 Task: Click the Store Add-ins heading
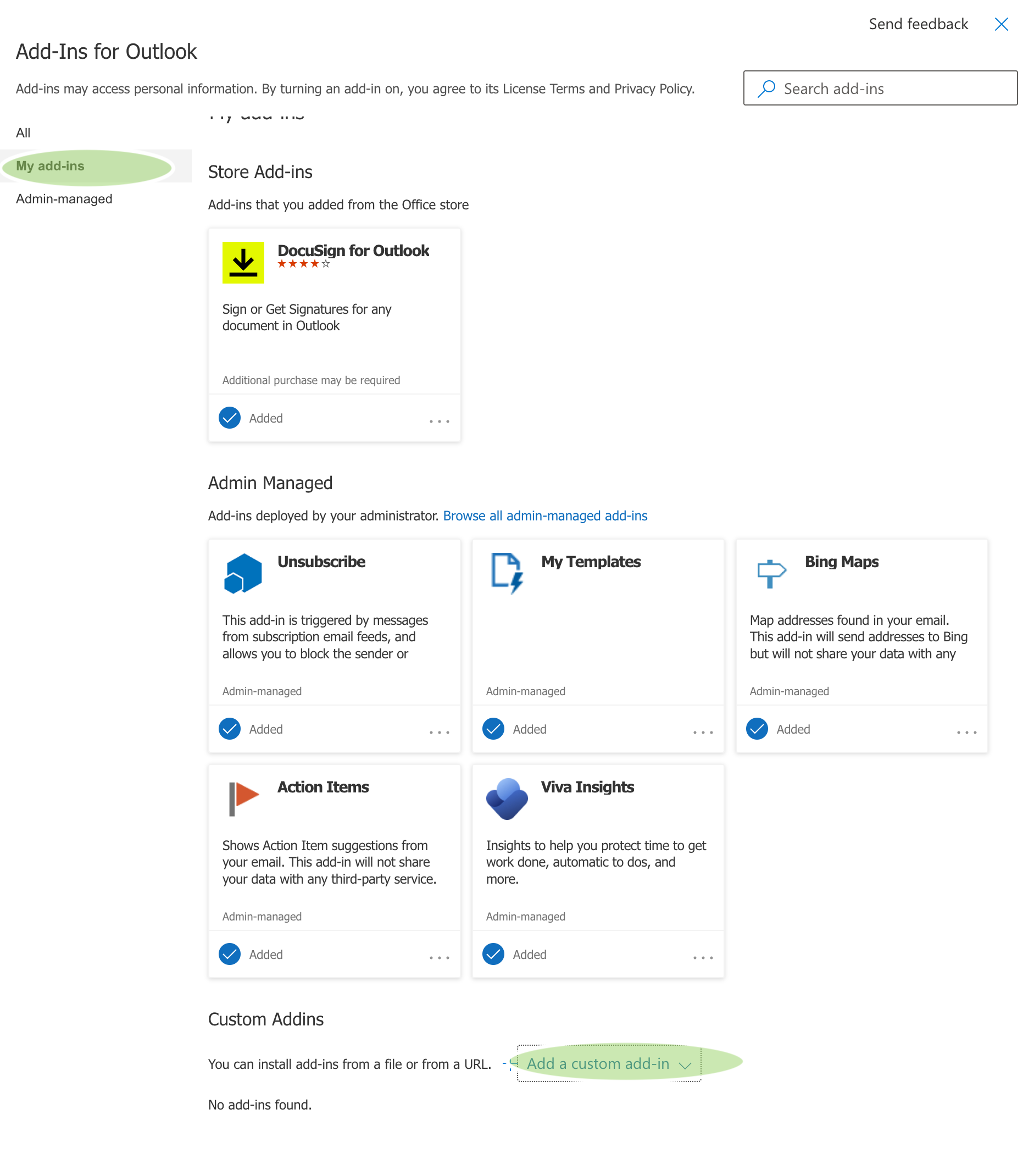click(260, 172)
